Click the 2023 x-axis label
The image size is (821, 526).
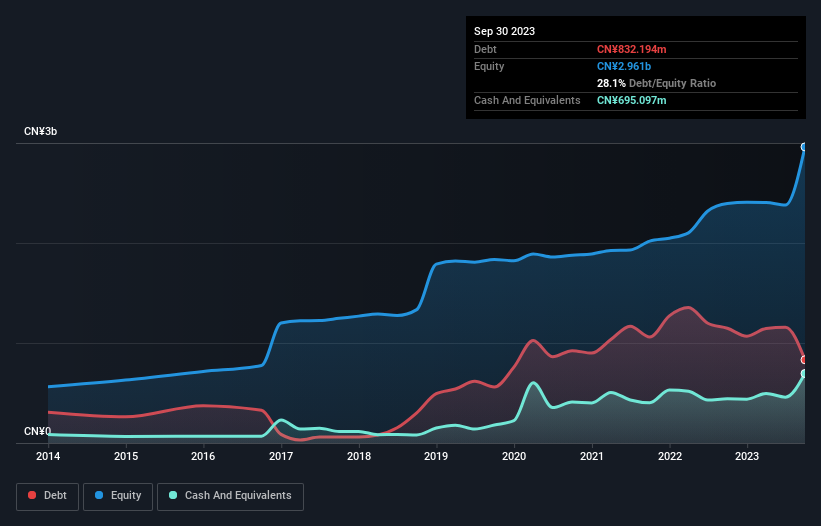tap(747, 456)
